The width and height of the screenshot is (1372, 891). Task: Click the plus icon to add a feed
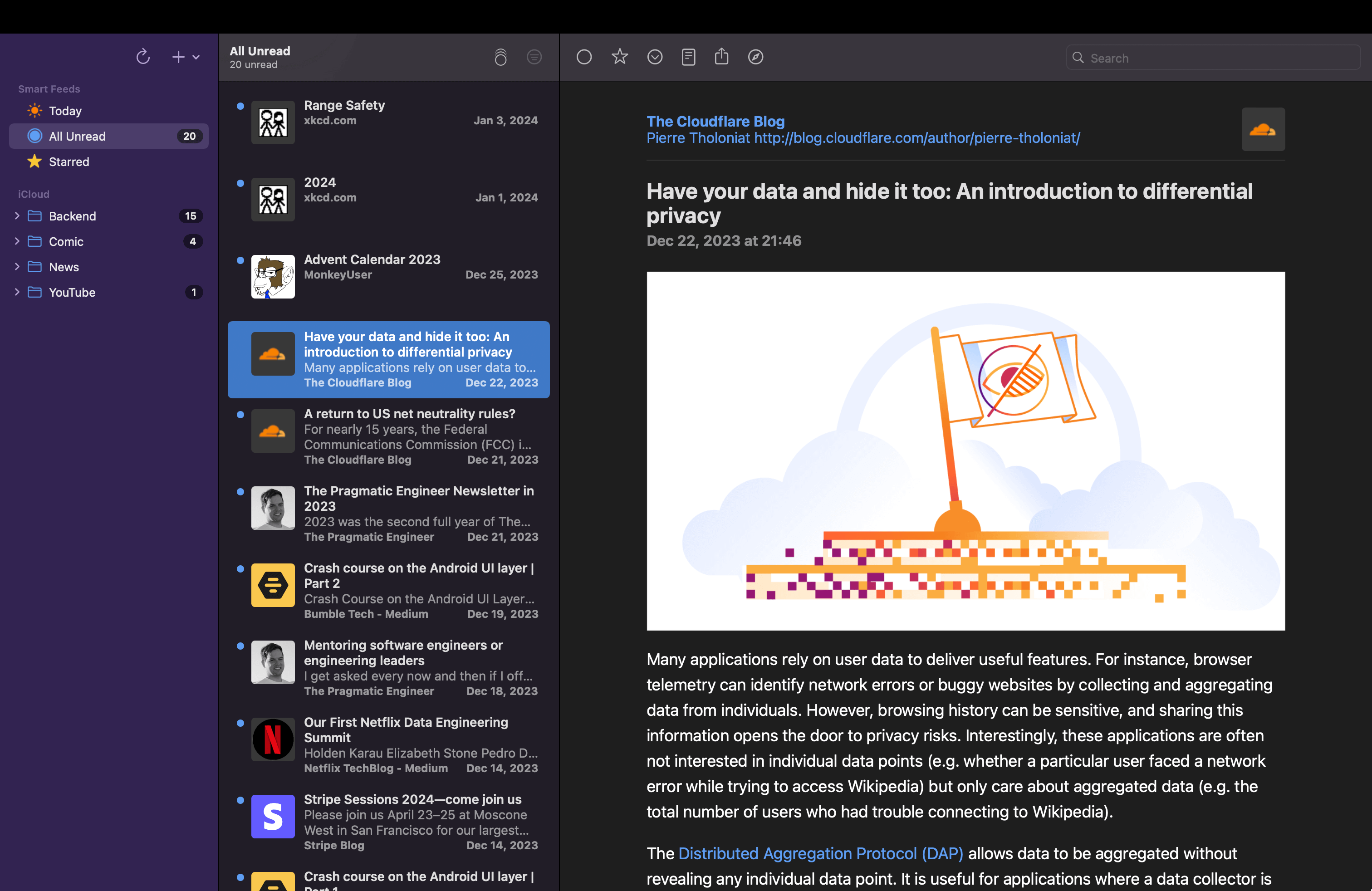pos(178,56)
